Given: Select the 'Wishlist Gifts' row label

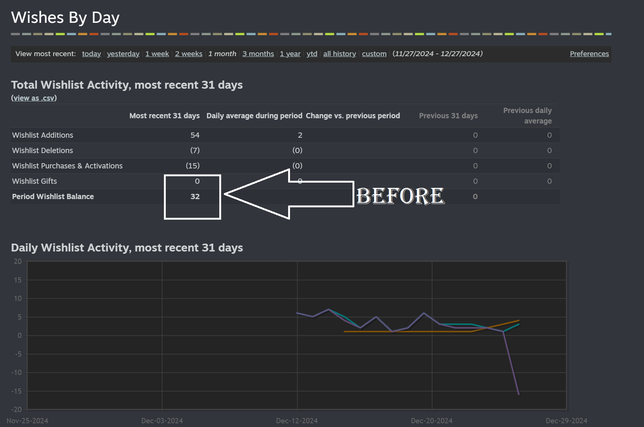Looking at the screenshot, I should (x=34, y=181).
